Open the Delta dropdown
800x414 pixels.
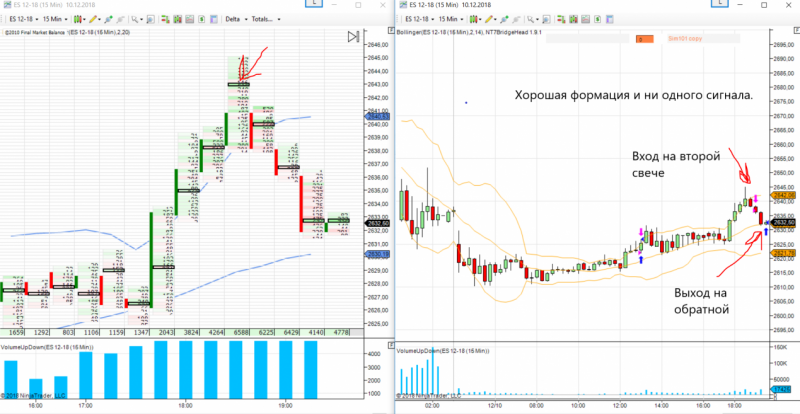236,19
